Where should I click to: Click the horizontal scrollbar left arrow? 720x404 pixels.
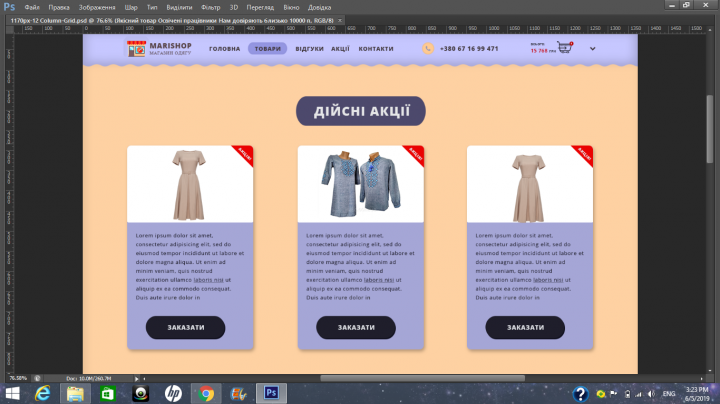point(144,379)
